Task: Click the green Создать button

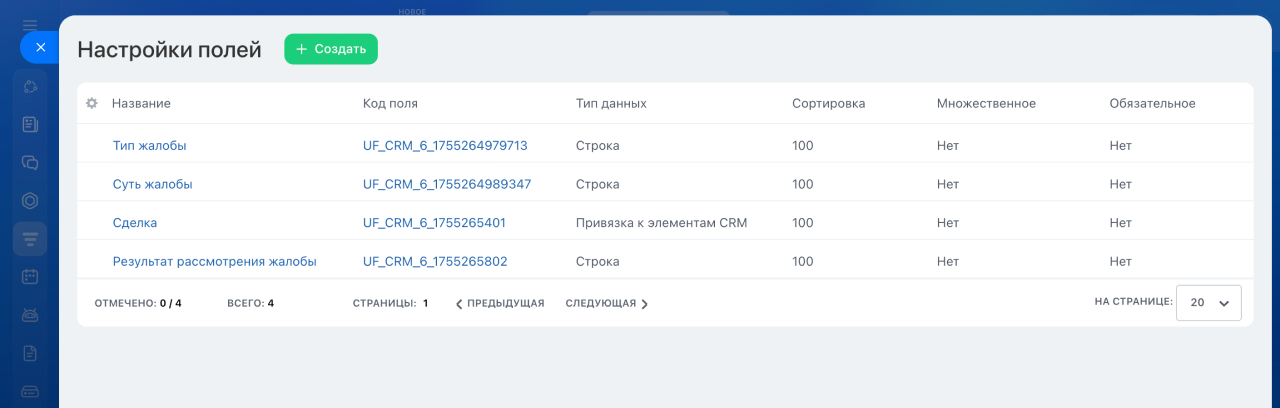Action: [331, 49]
